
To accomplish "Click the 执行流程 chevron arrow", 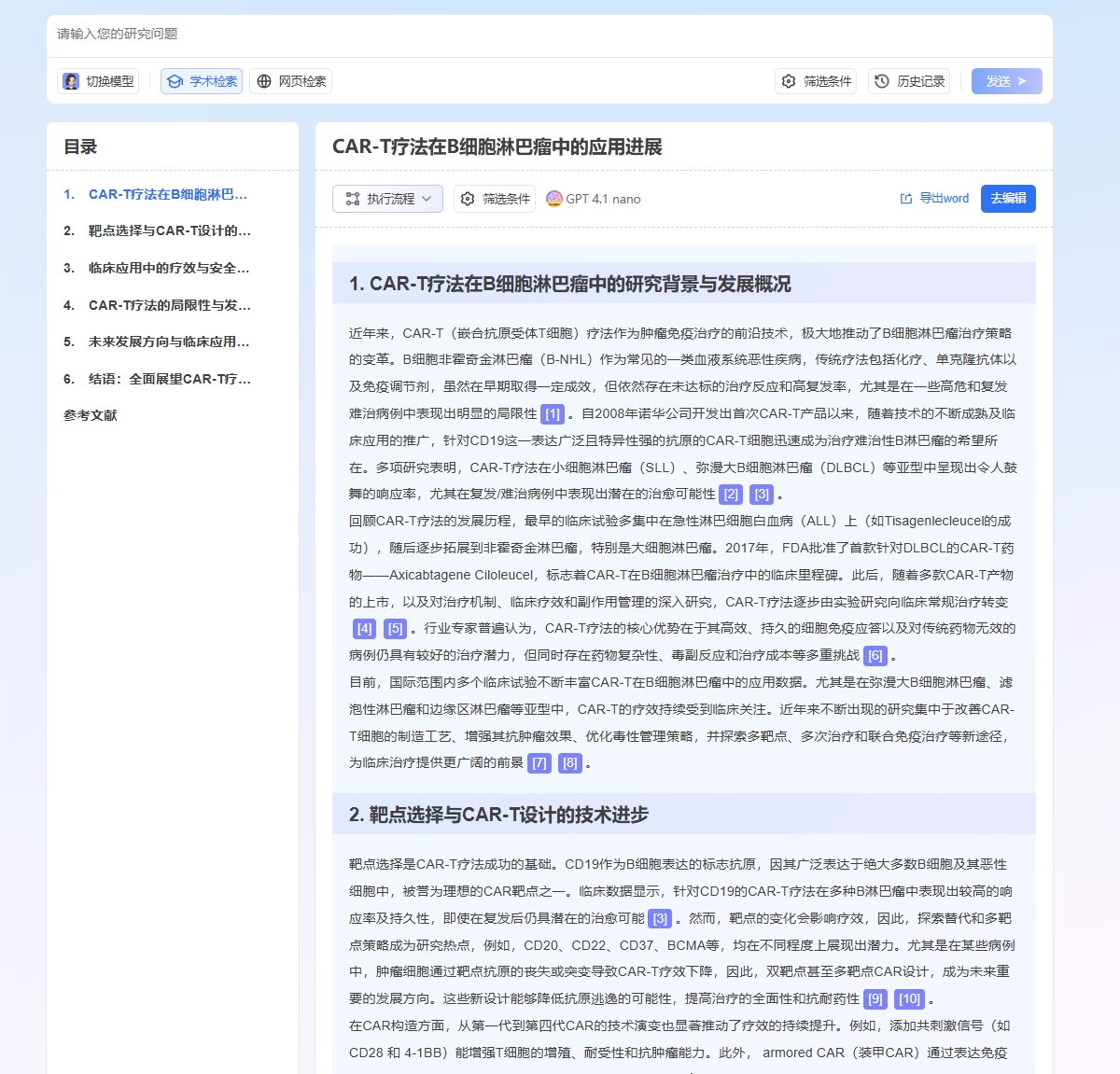I will point(427,199).
